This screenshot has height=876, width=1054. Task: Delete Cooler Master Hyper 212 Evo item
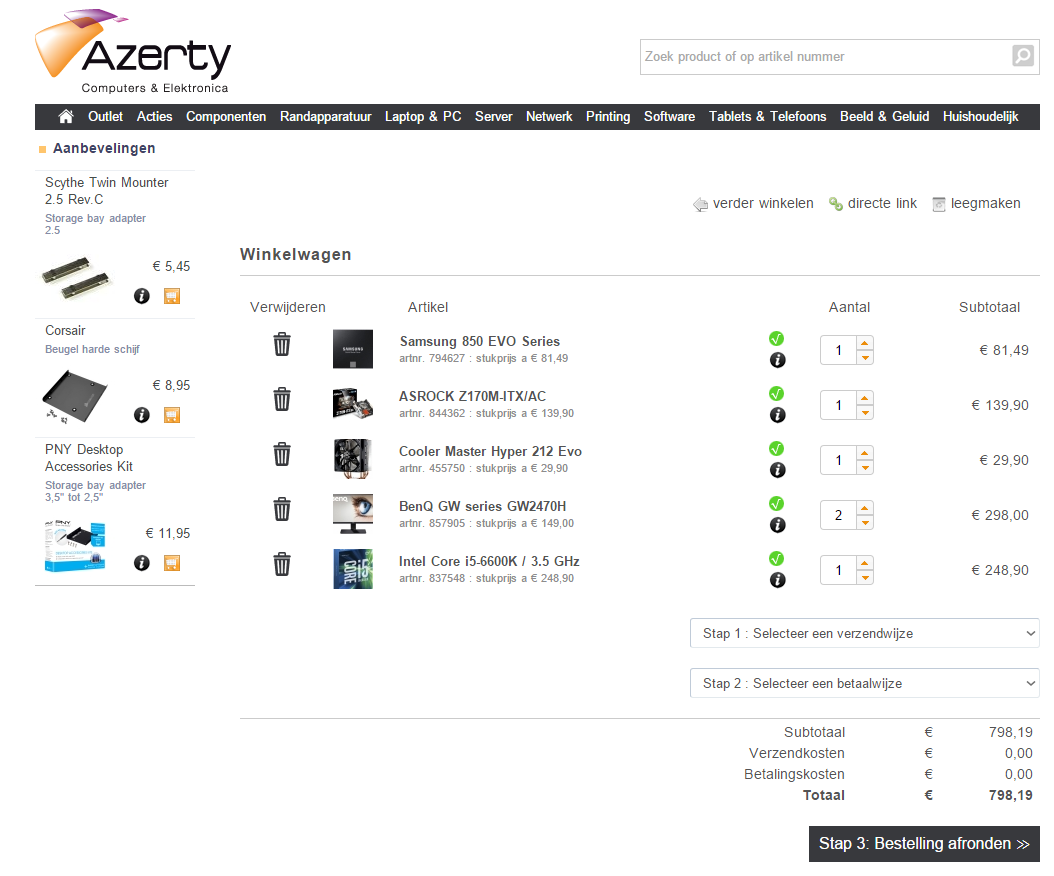click(x=282, y=454)
